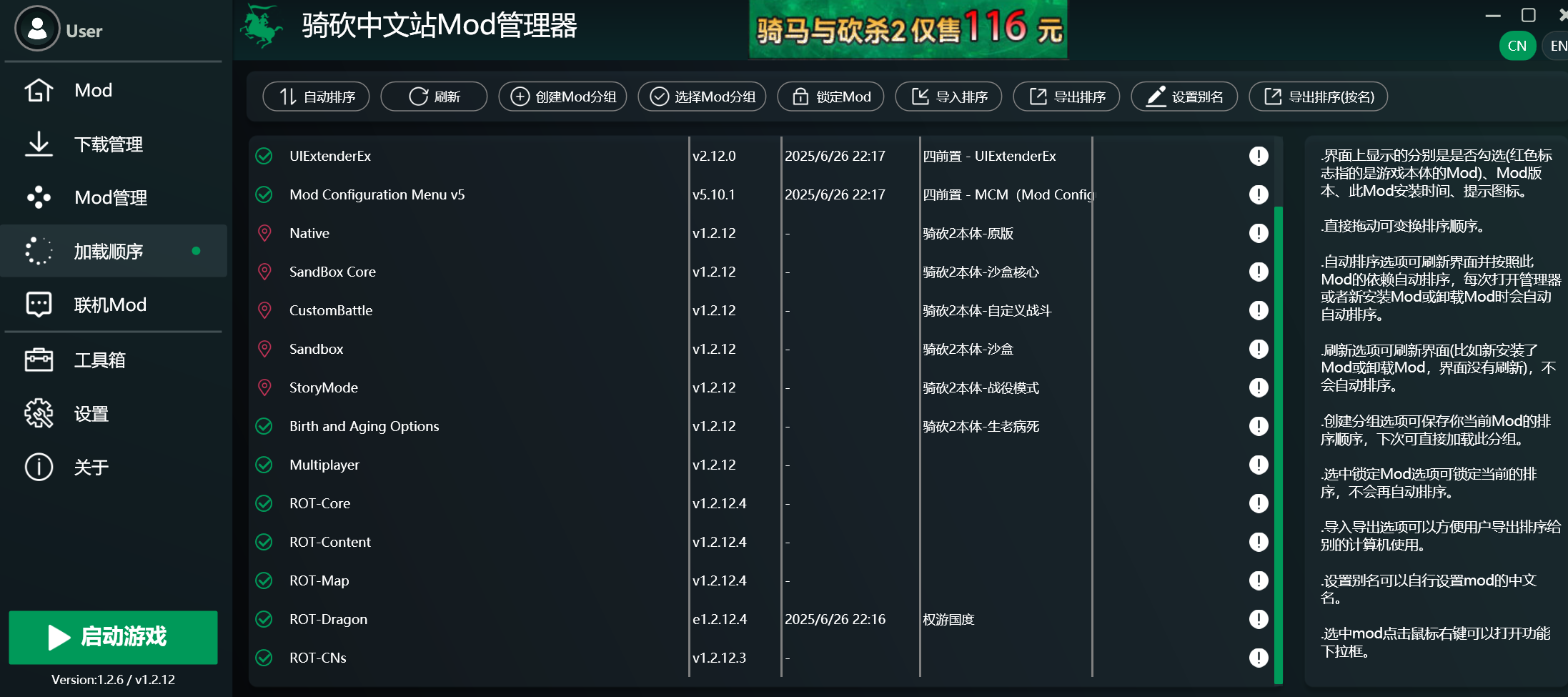Toggle ROT-CNs enabled checkmark
Screen dimensions: 1568x697
(264, 658)
